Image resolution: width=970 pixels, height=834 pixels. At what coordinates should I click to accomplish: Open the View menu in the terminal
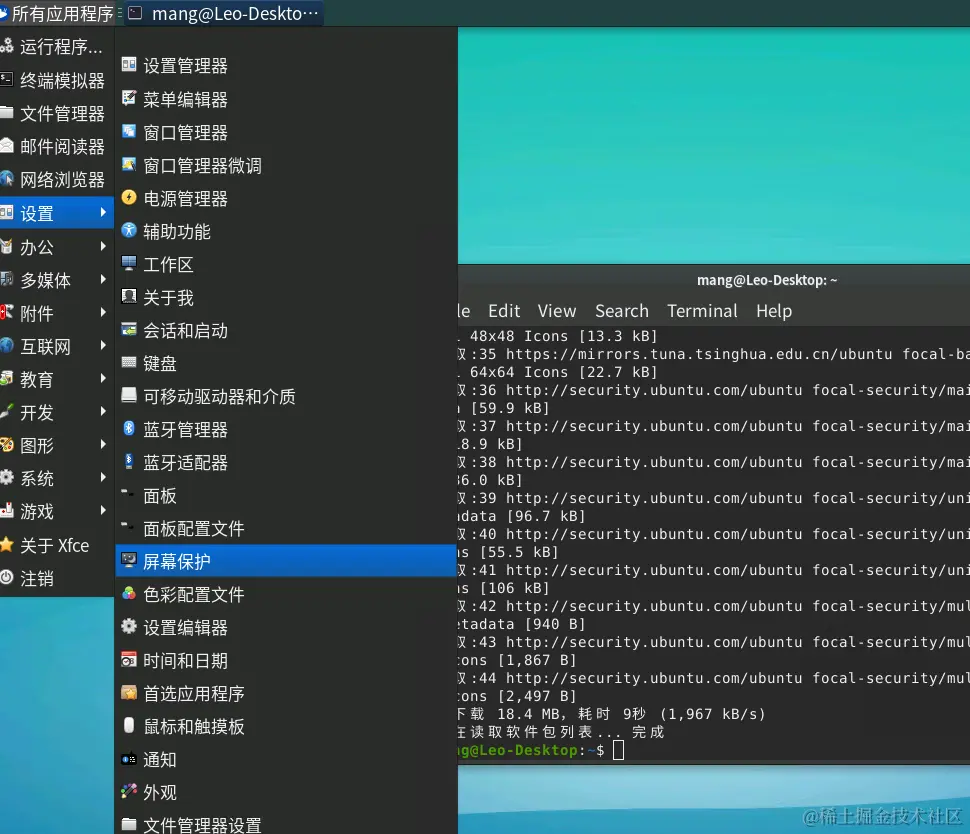(556, 311)
